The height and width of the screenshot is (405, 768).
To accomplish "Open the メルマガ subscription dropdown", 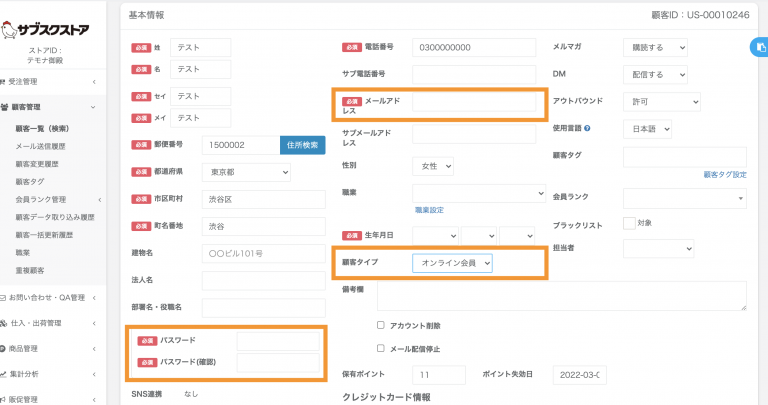I will click(x=654, y=47).
